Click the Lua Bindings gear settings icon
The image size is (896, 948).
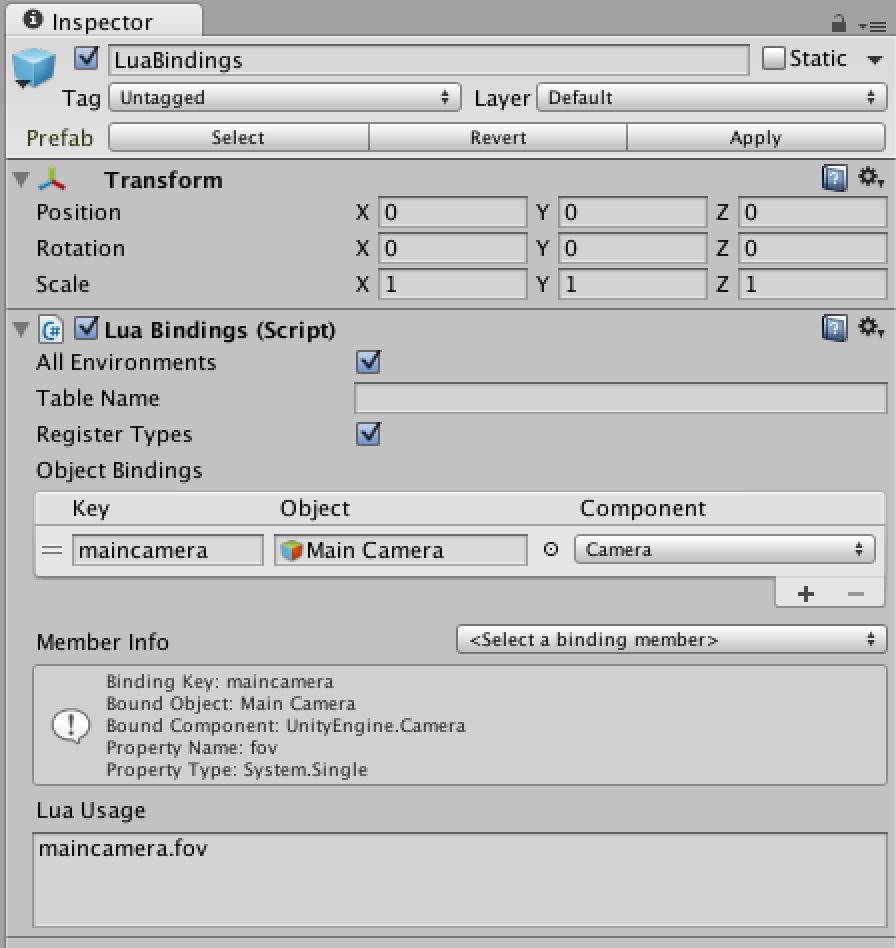pyautogui.click(x=868, y=327)
